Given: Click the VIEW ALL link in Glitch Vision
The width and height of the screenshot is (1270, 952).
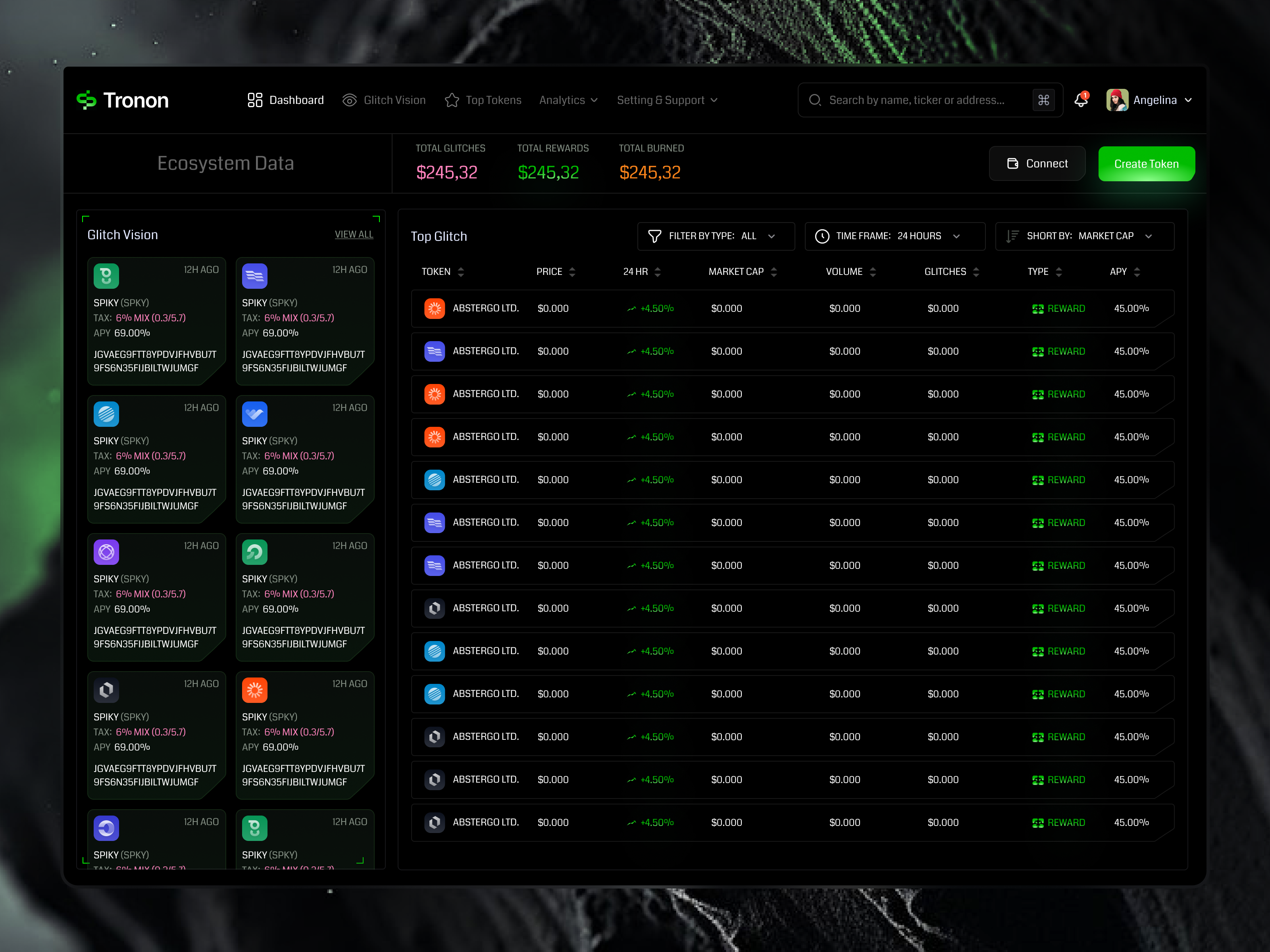Looking at the screenshot, I should [354, 234].
